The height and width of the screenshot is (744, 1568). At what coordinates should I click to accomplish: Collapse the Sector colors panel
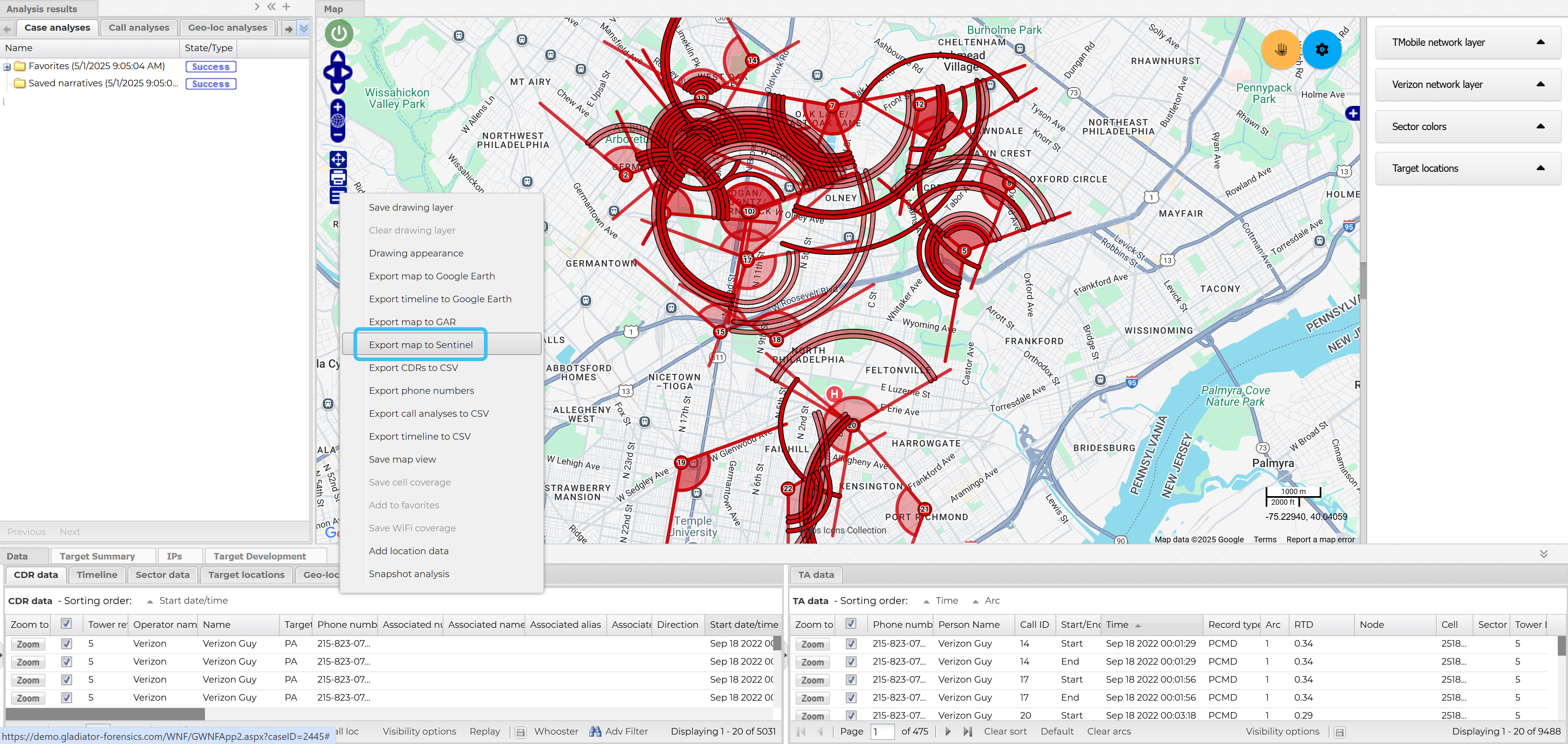point(1540,127)
